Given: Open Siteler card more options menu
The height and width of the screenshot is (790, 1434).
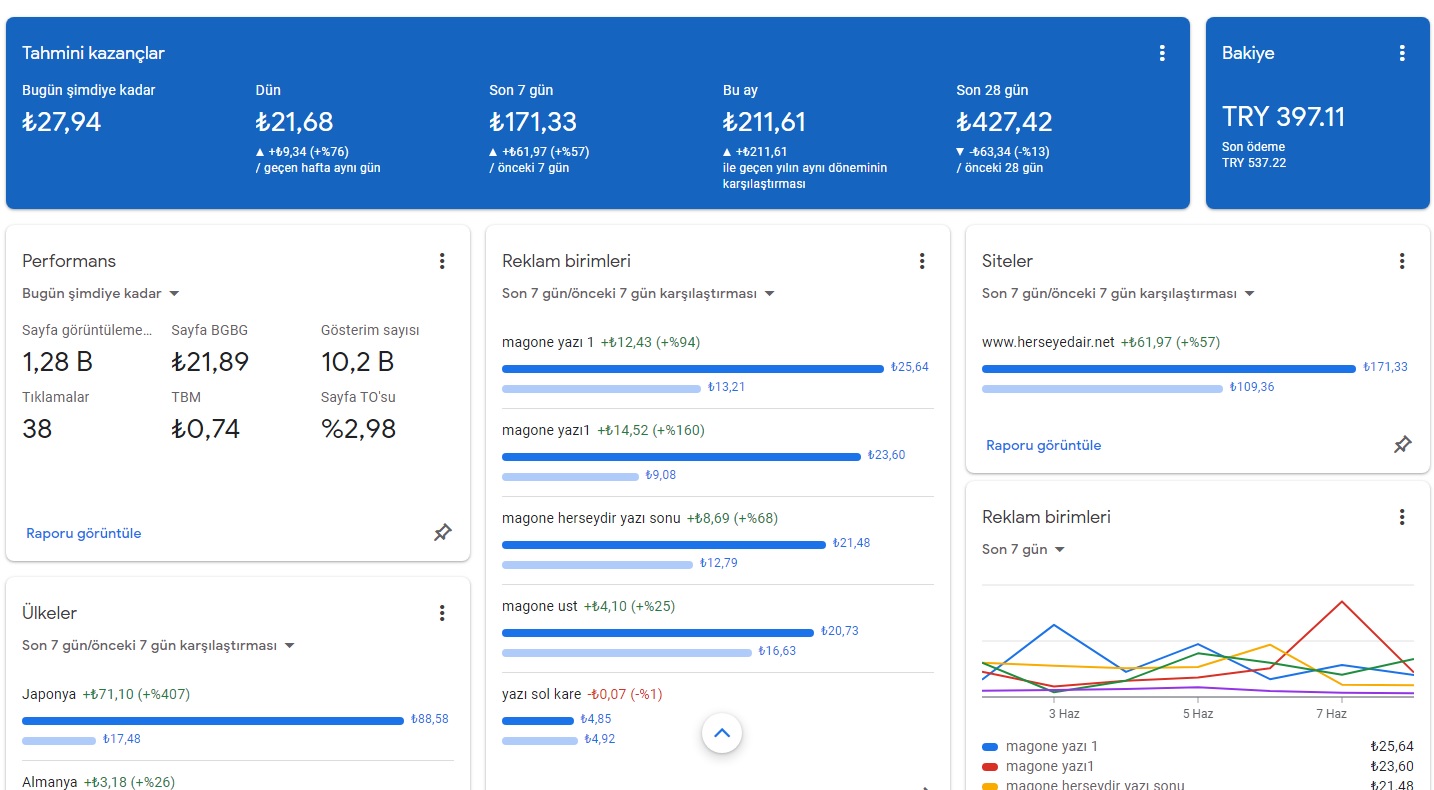Looking at the screenshot, I should pos(1402,261).
